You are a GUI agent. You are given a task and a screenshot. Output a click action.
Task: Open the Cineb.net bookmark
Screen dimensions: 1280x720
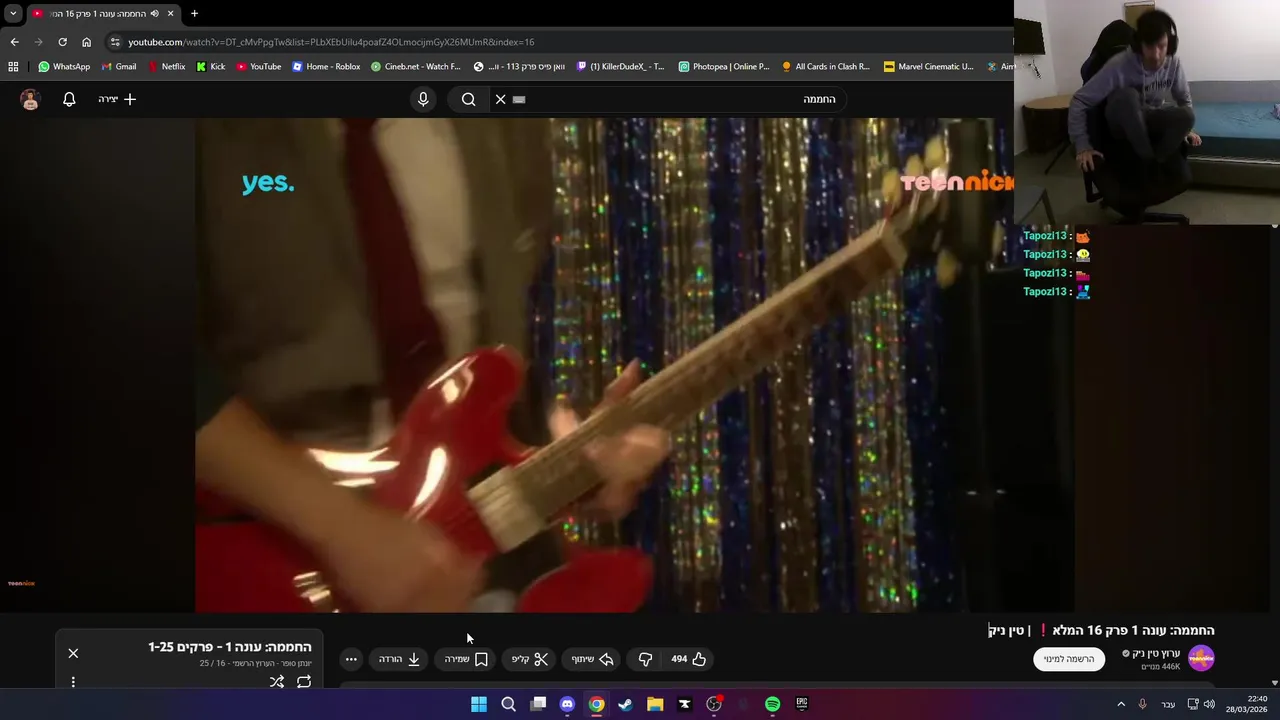pos(416,67)
